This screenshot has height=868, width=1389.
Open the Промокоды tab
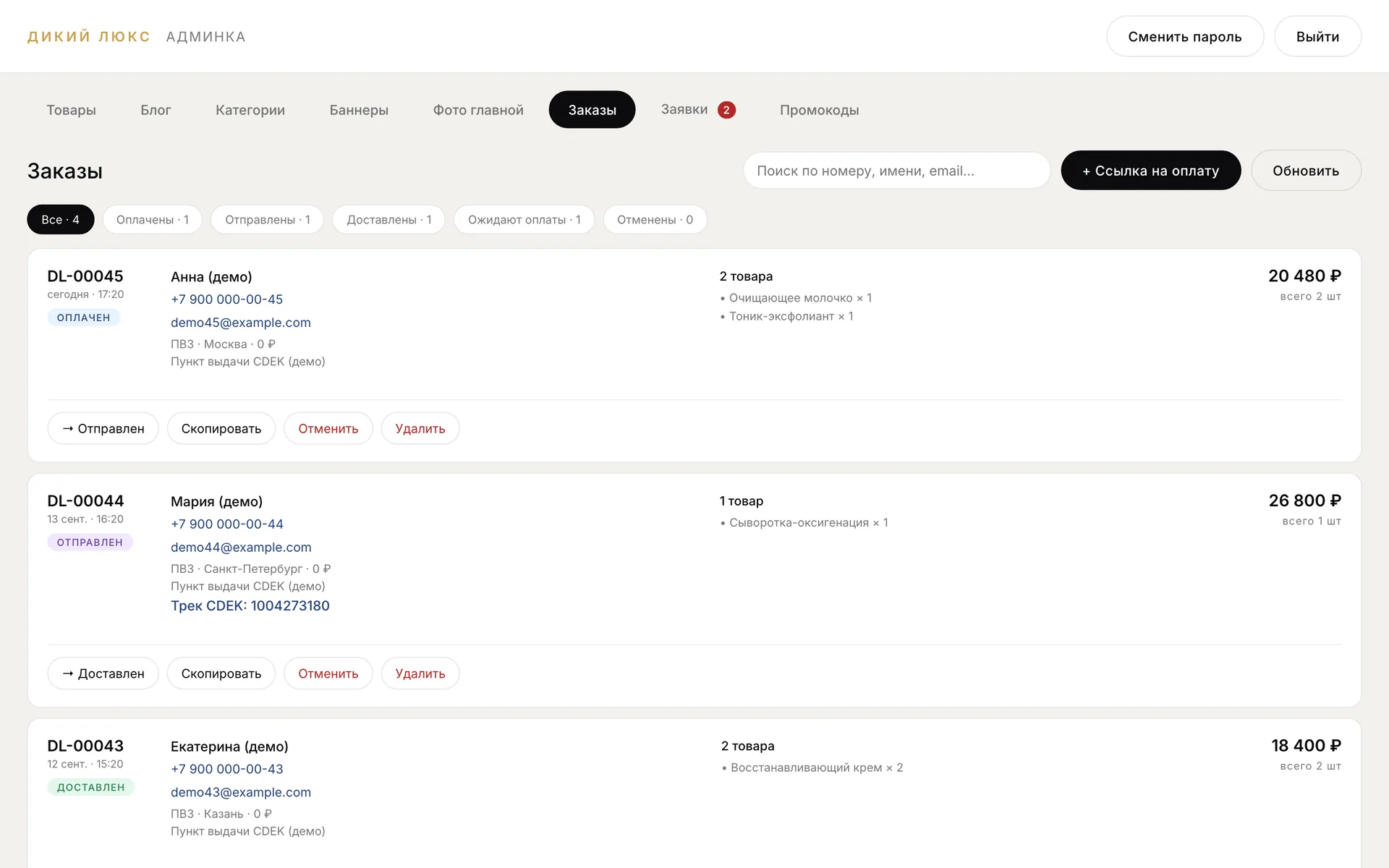[x=819, y=110]
